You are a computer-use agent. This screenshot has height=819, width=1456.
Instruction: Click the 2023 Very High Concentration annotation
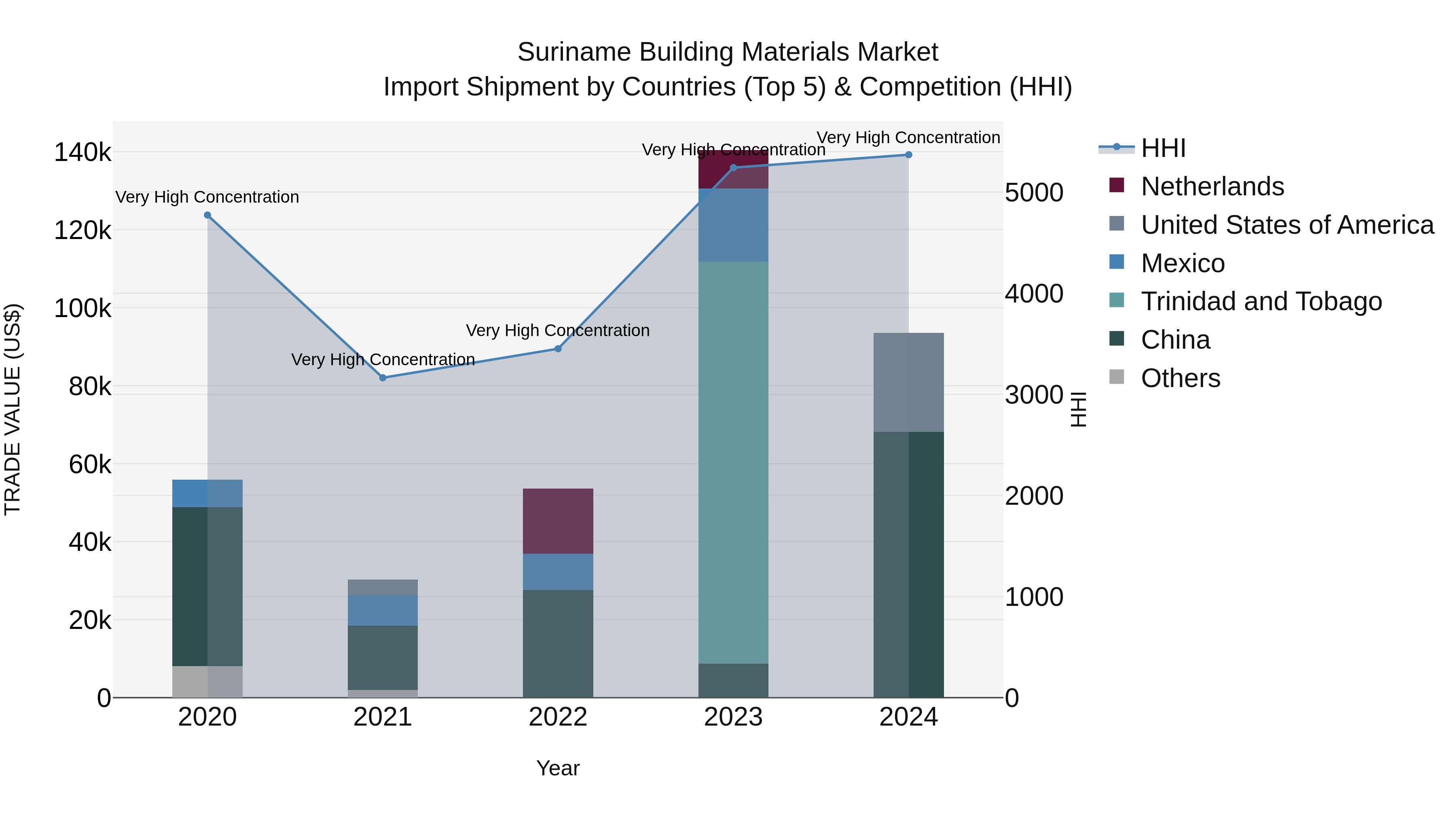coord(734,150)
